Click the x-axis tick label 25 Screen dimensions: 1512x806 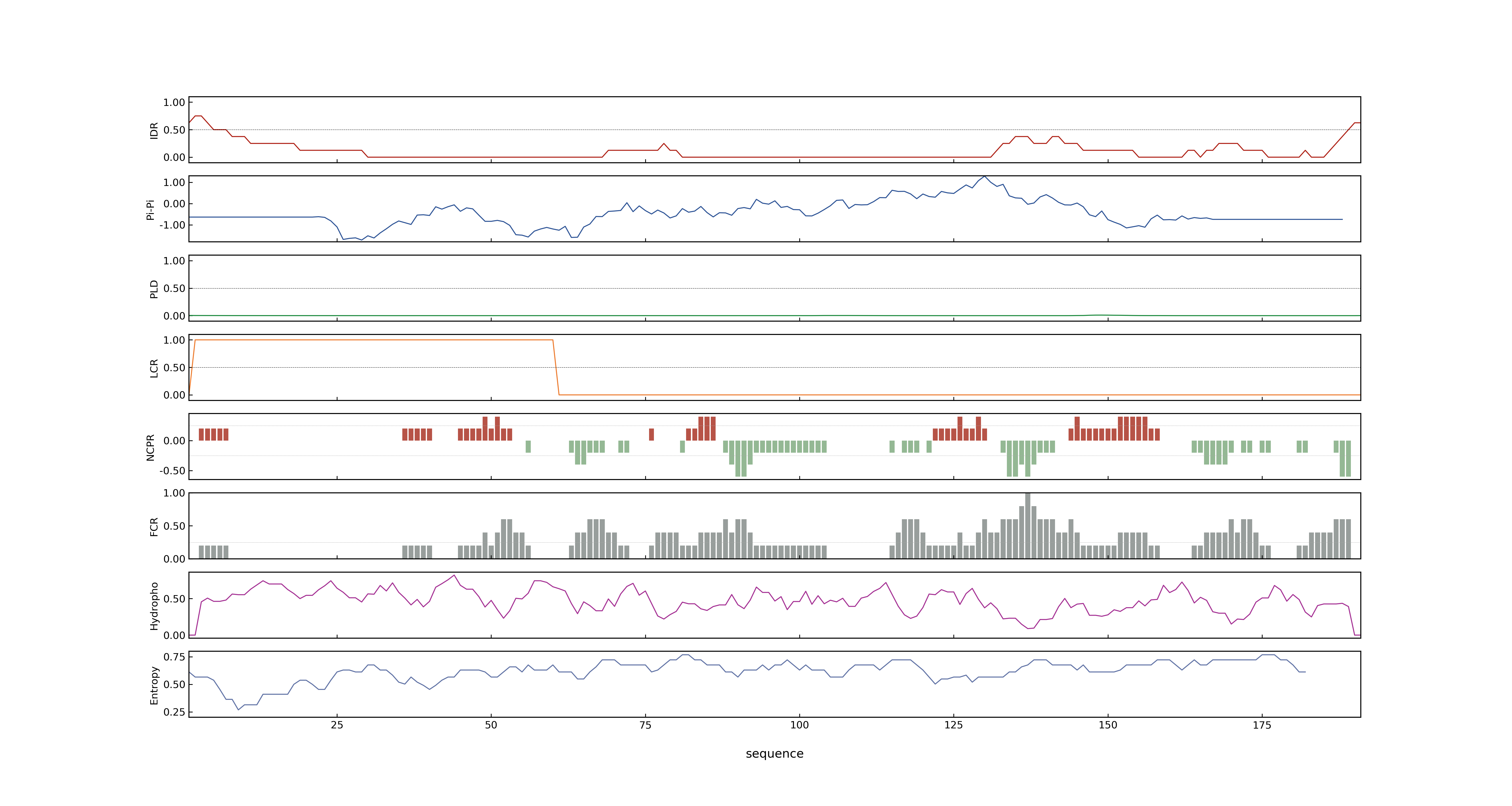pyautogui.click(x=337, y=725)
